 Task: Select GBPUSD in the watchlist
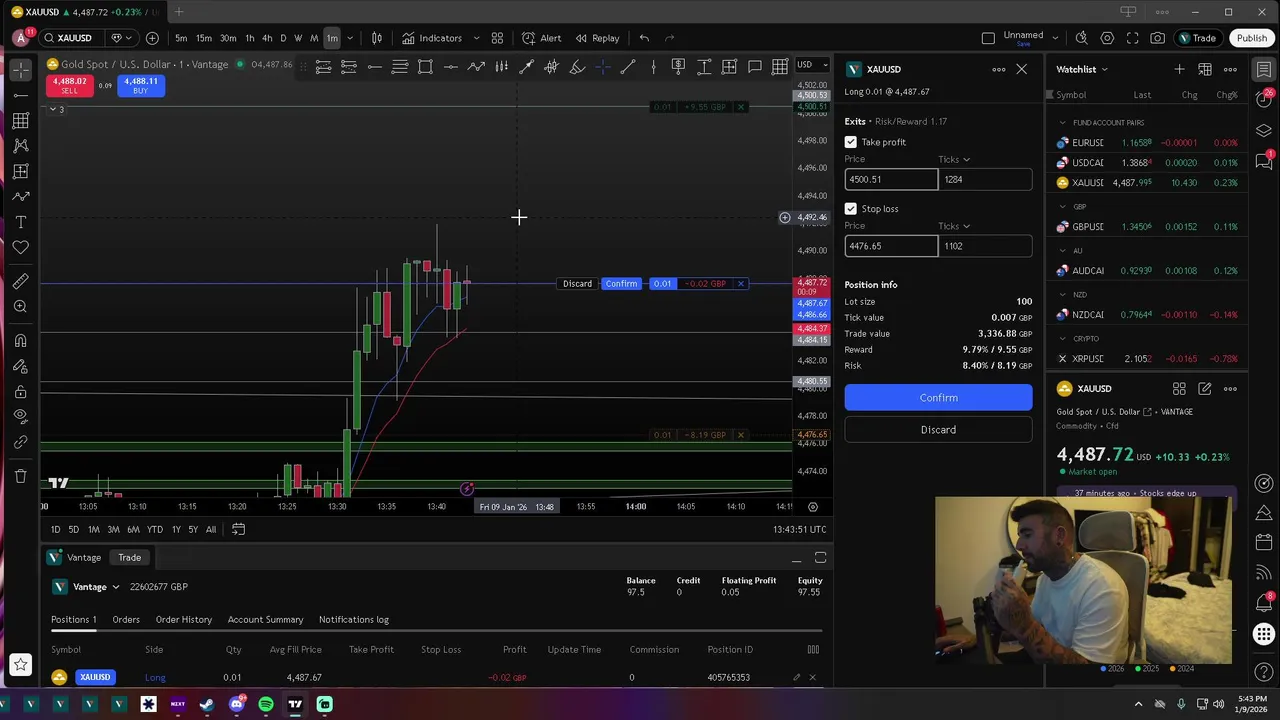point(1146,227)
